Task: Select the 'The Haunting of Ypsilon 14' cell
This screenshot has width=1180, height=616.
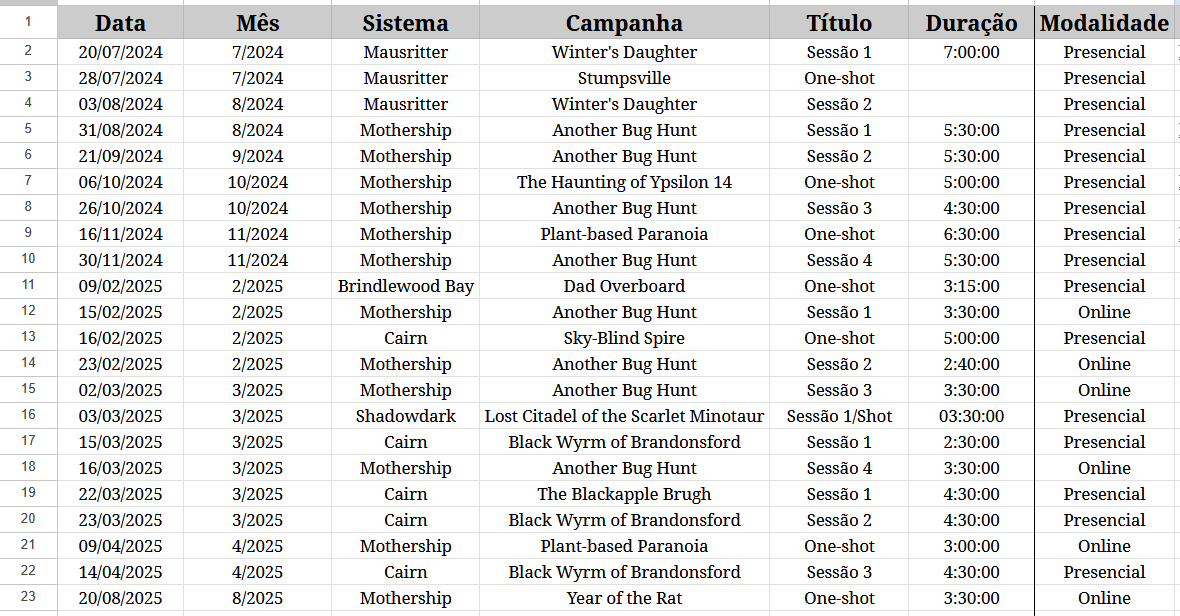Action: tap(624, 182)
